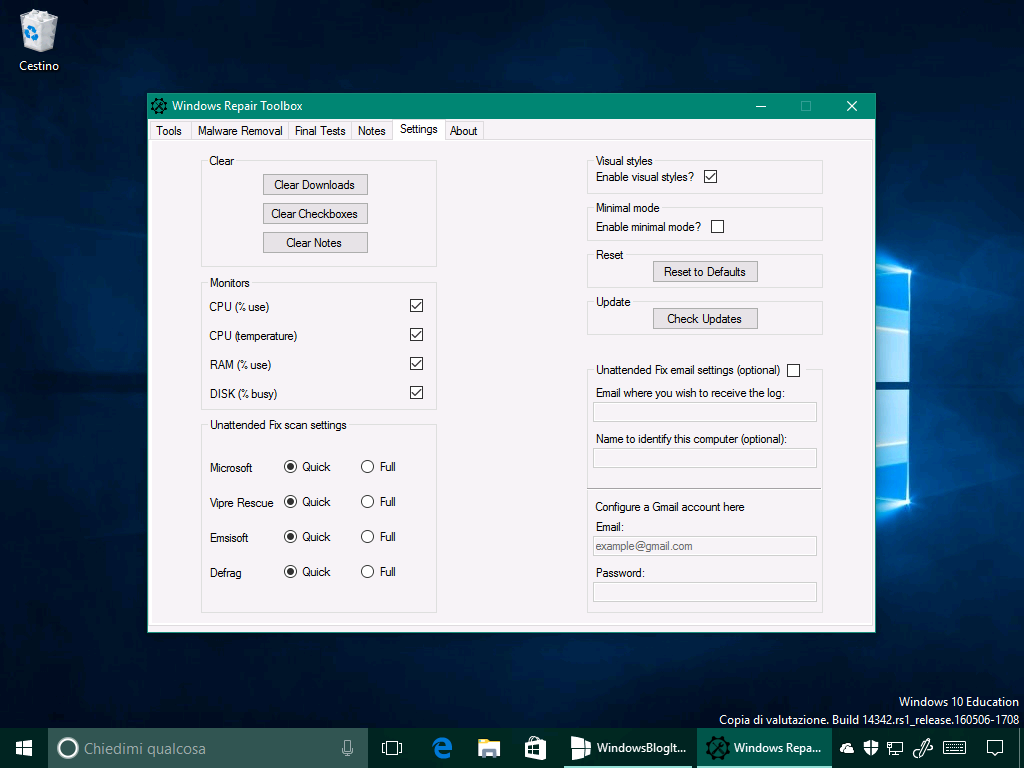Switch to the WindowsBlogIt taskbar app
Screen dimensions: 1024x768
628,748
